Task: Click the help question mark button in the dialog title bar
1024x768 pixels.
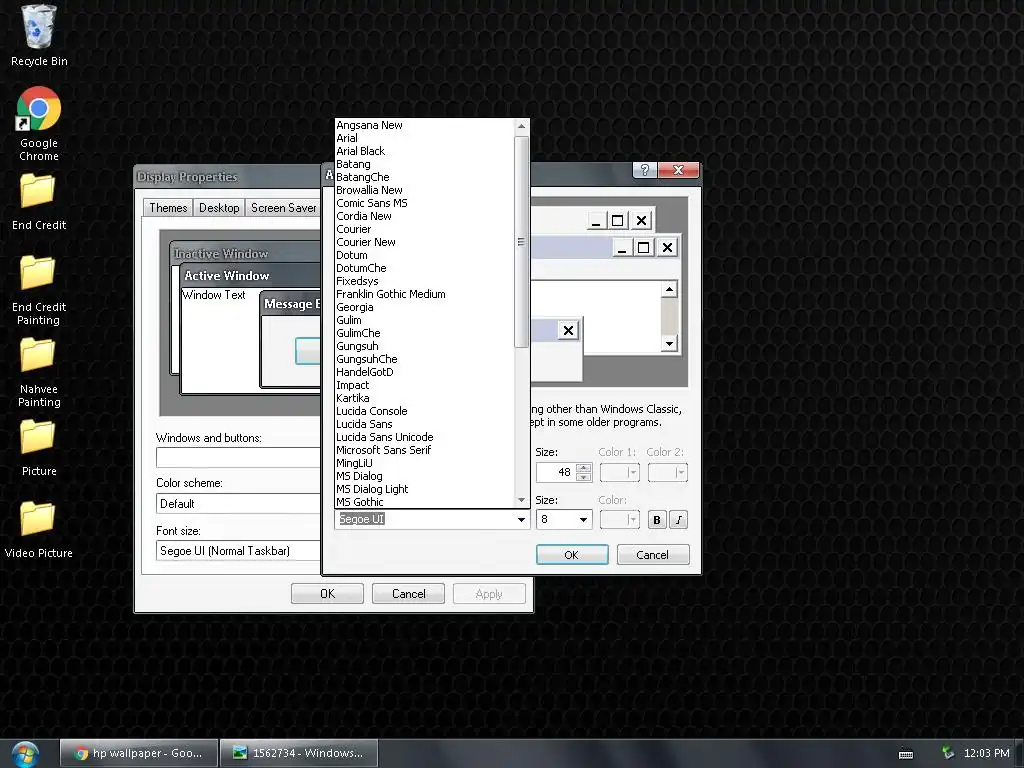Action: (645, 170)
